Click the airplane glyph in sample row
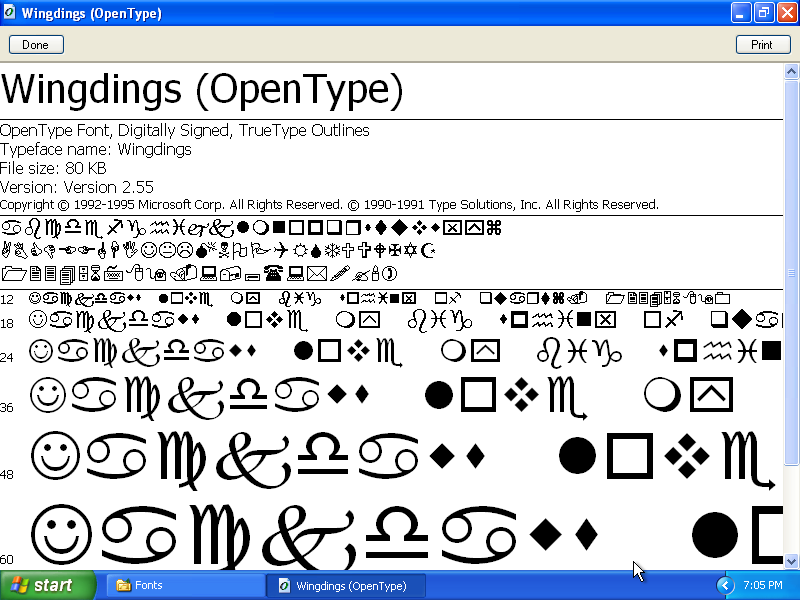 (x=281, y=251)
